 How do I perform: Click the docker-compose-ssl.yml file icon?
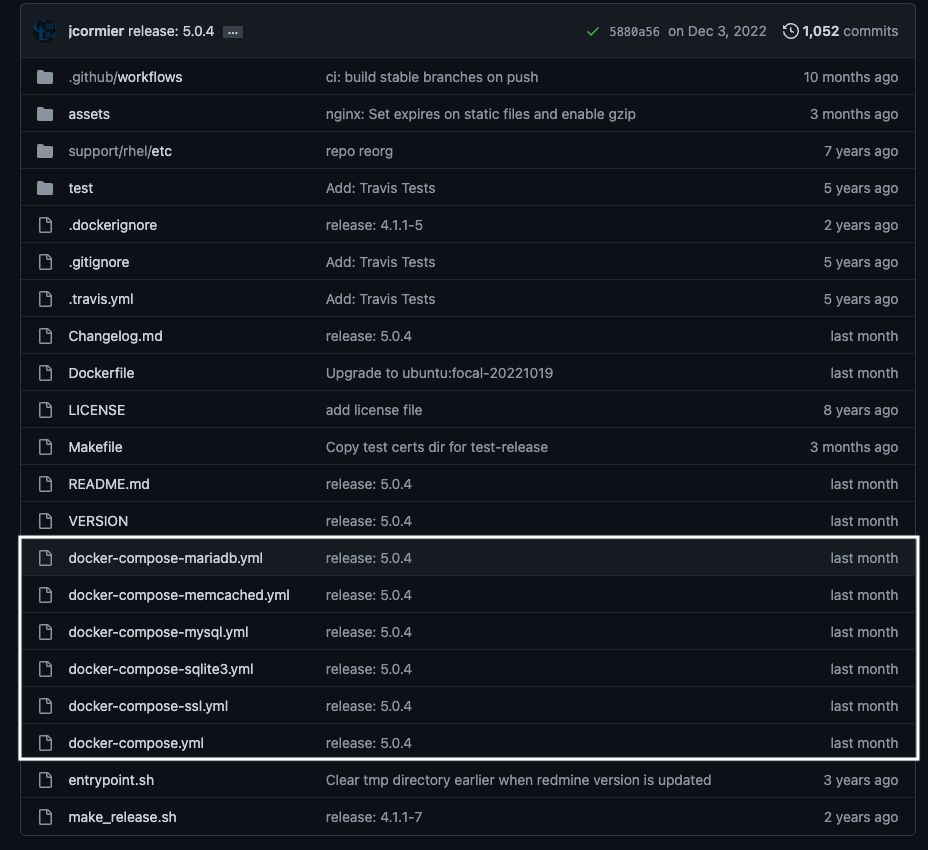(45, 706)
